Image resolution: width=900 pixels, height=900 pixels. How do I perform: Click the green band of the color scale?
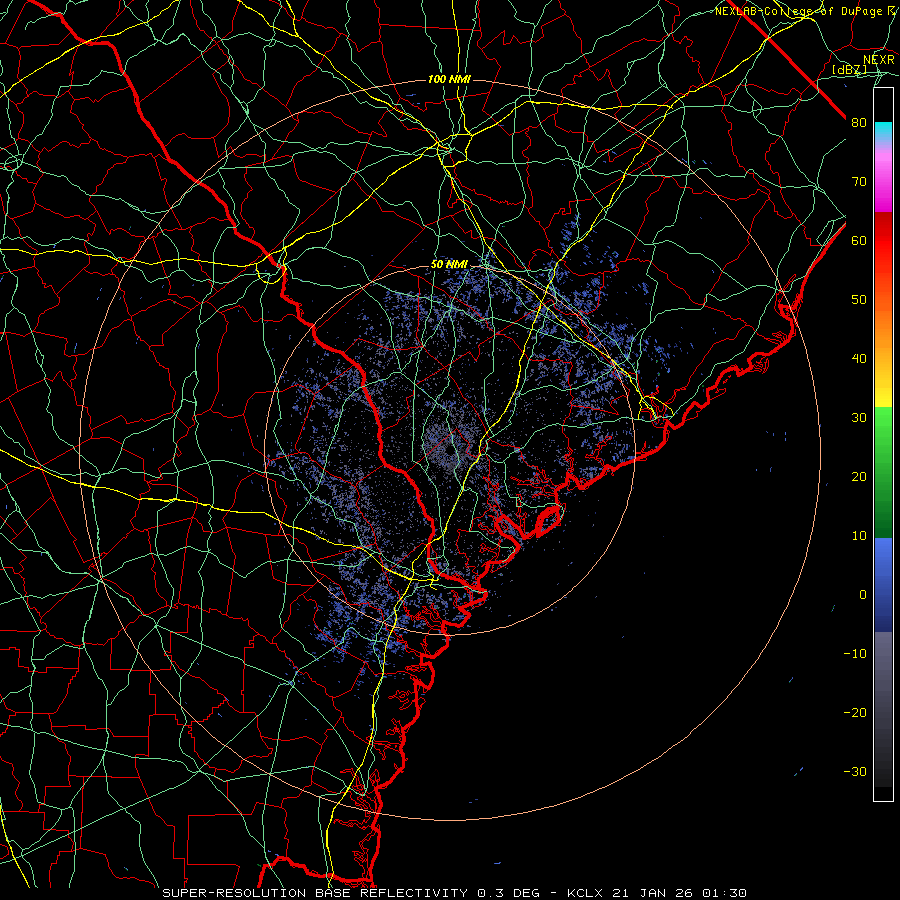(883, 472)
